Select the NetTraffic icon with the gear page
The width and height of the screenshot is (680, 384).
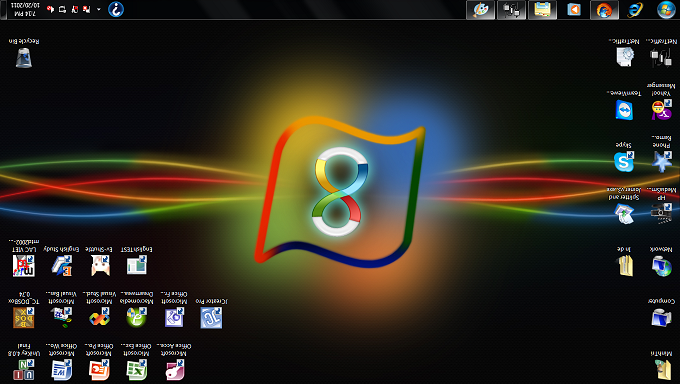click(624, 53)
